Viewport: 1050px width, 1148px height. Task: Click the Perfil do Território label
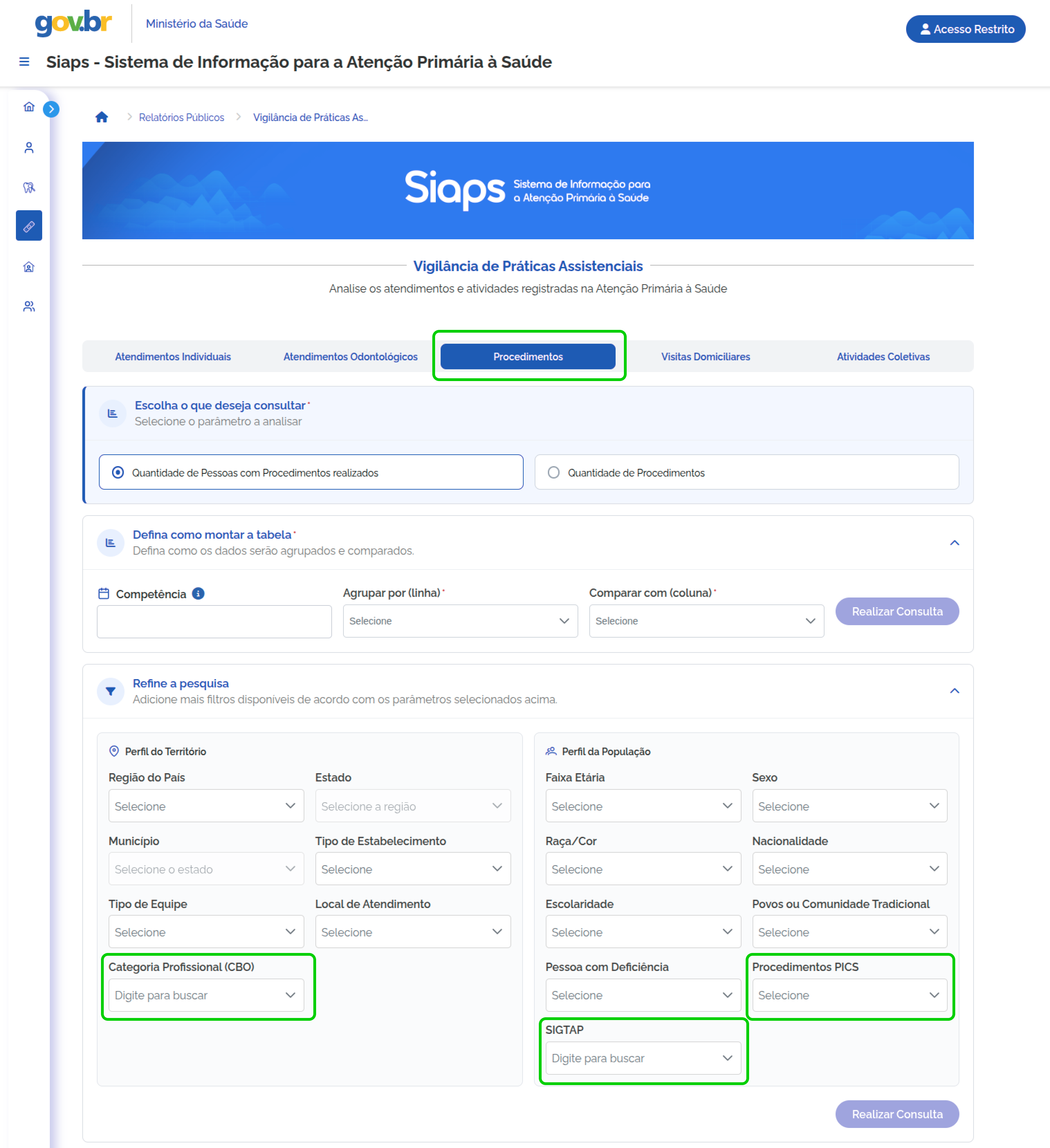coord(166,751)
